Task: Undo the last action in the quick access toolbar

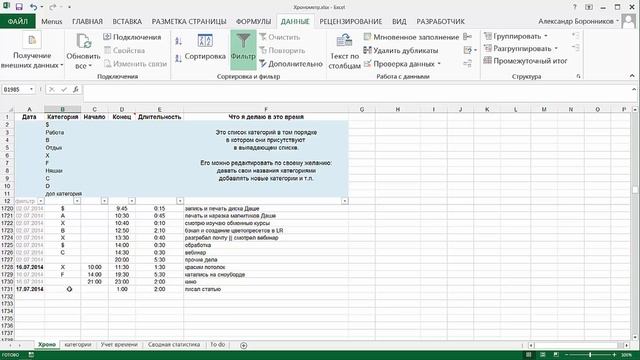Action: tap(33, 7)
